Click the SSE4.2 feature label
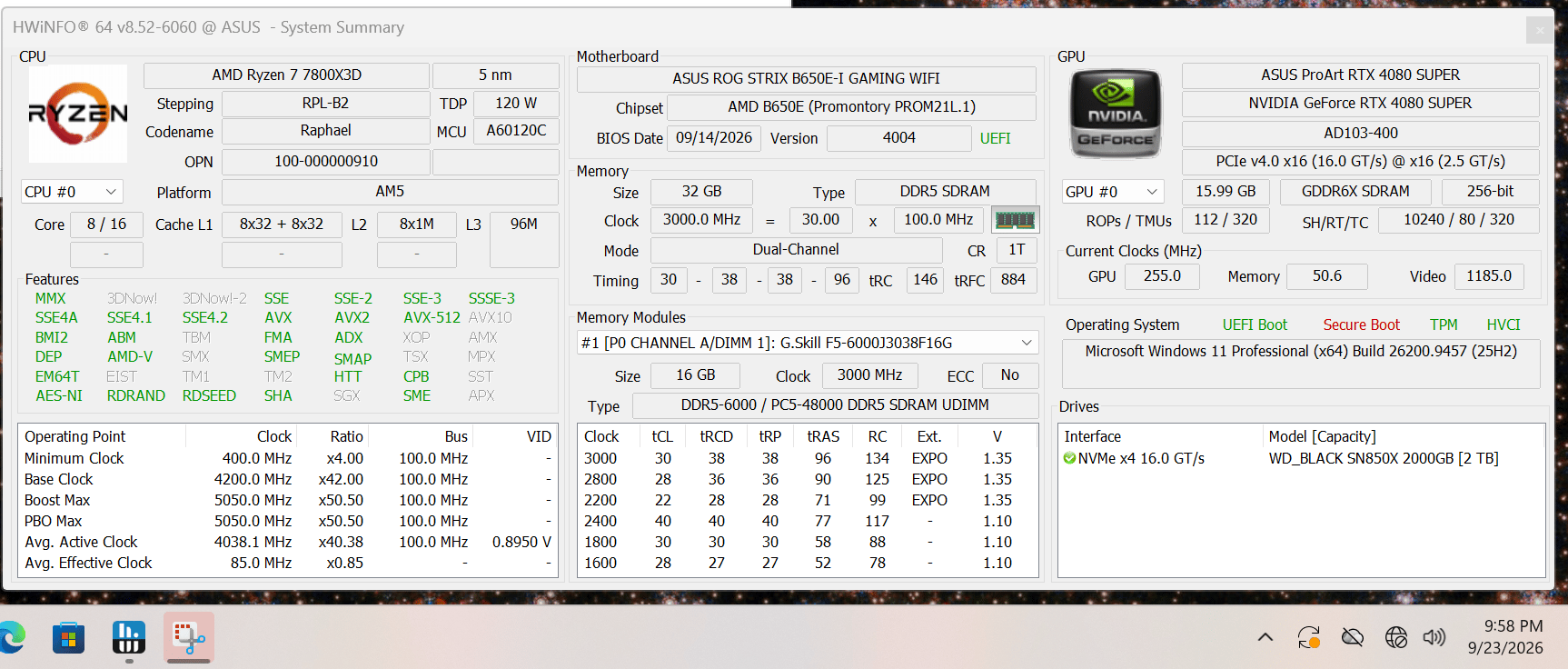The width and height of the screenshot is (1568, 669). pos(205,318)
